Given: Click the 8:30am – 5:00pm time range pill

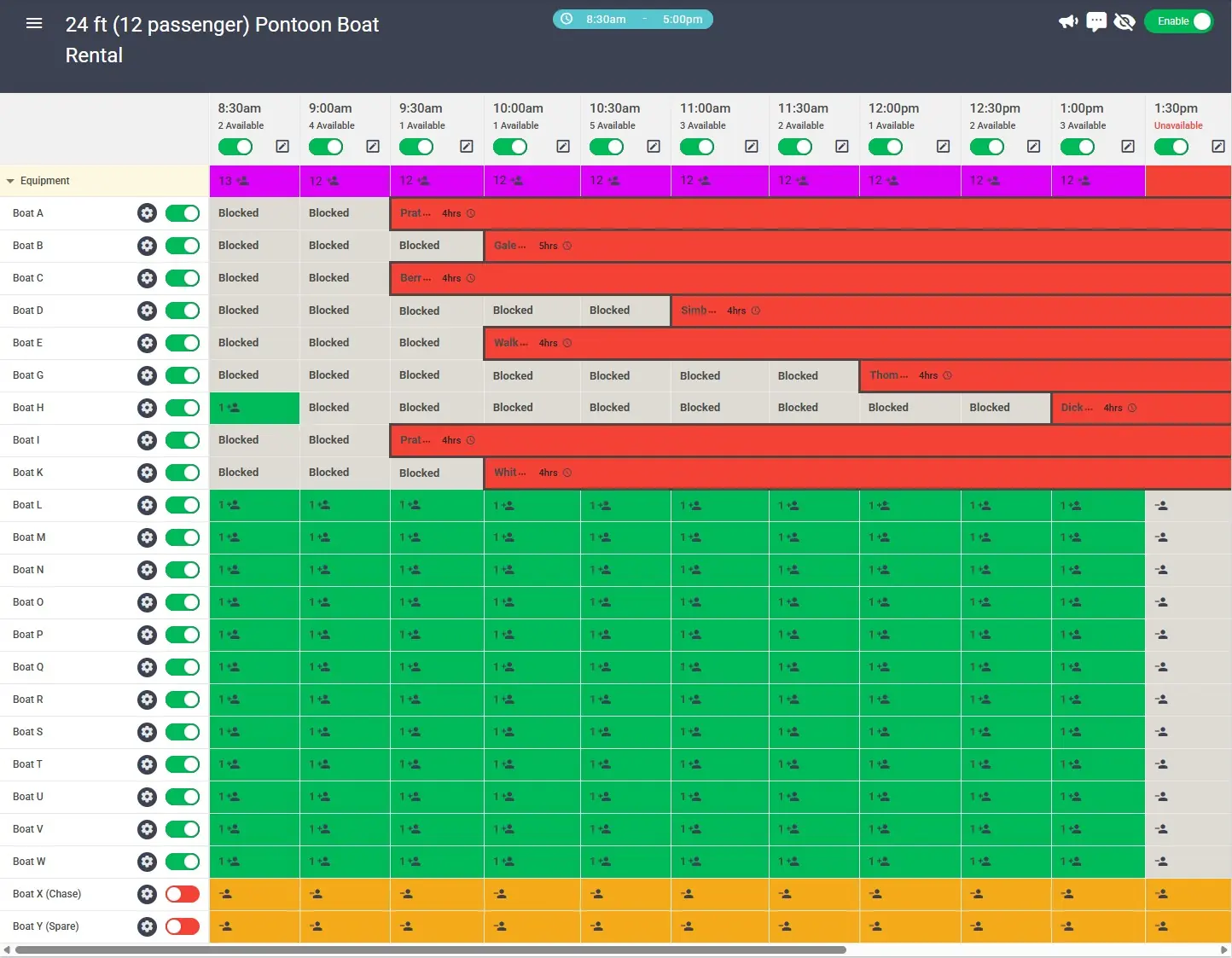Looking at the screenshot, I should 633,19.
